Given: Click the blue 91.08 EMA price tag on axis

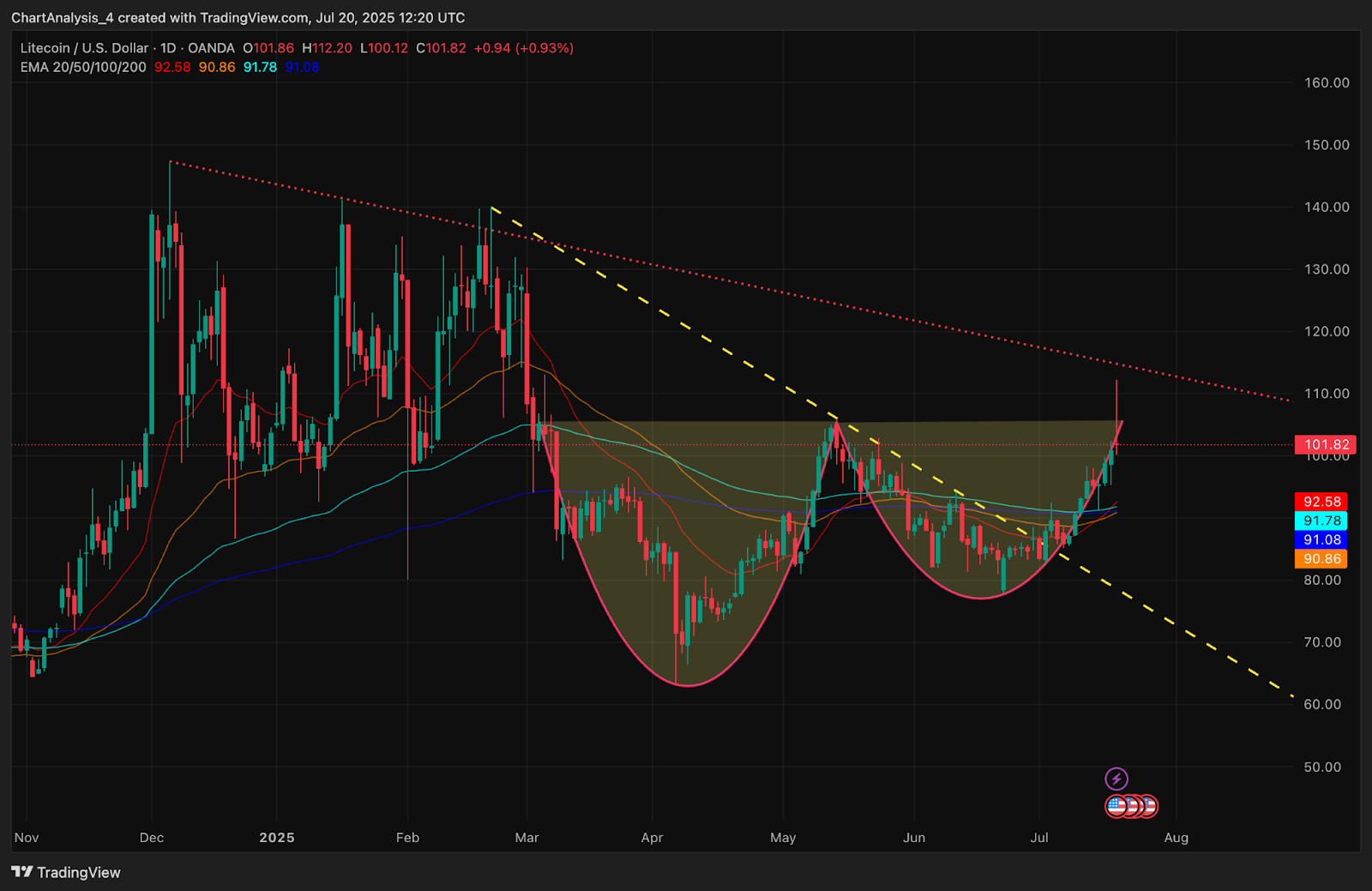Looking at the screenshot, I should pos(1321,539).
